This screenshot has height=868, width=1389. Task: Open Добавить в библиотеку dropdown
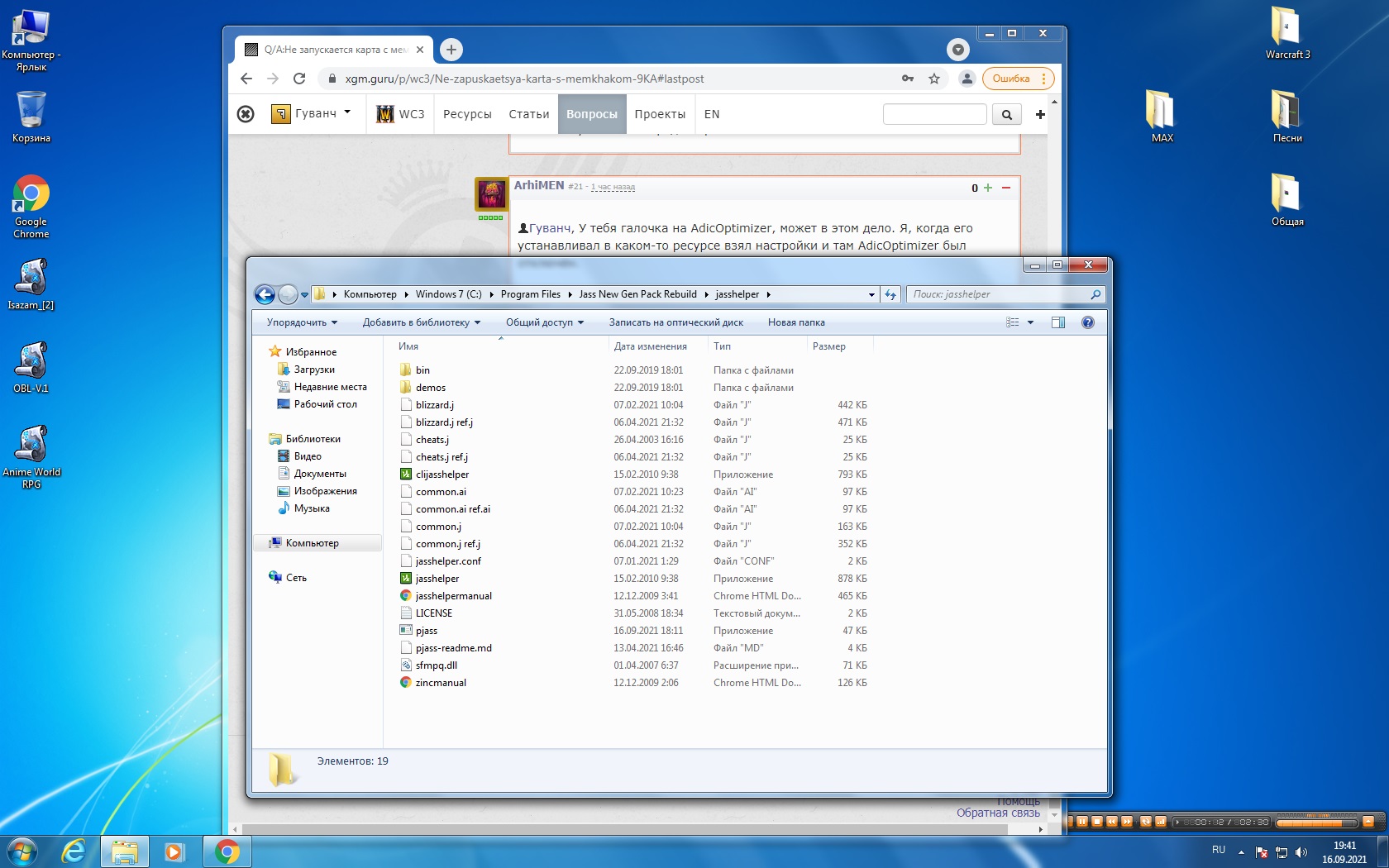pyautogui.click(x=422, y=322)
